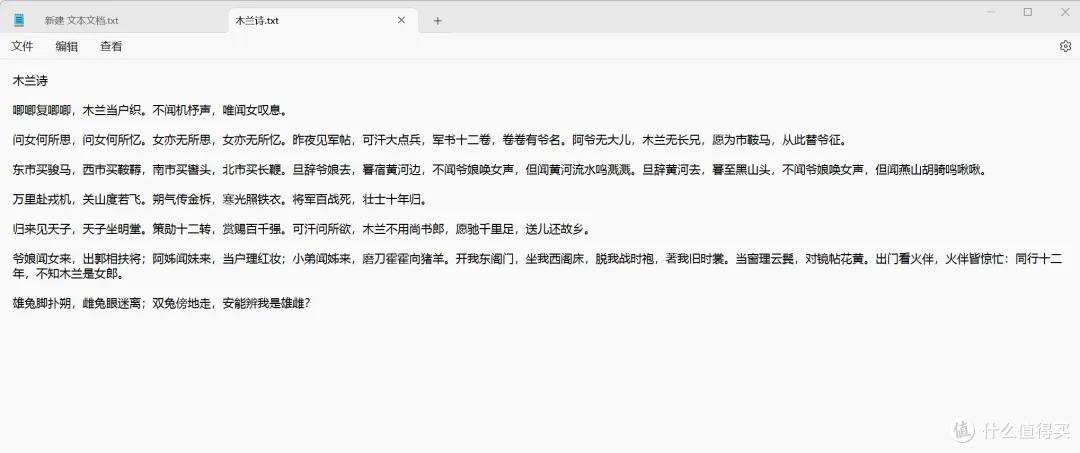Open the 编辑 menu
The width and height of the screenshot is (1080, 453).
[67, 46]
